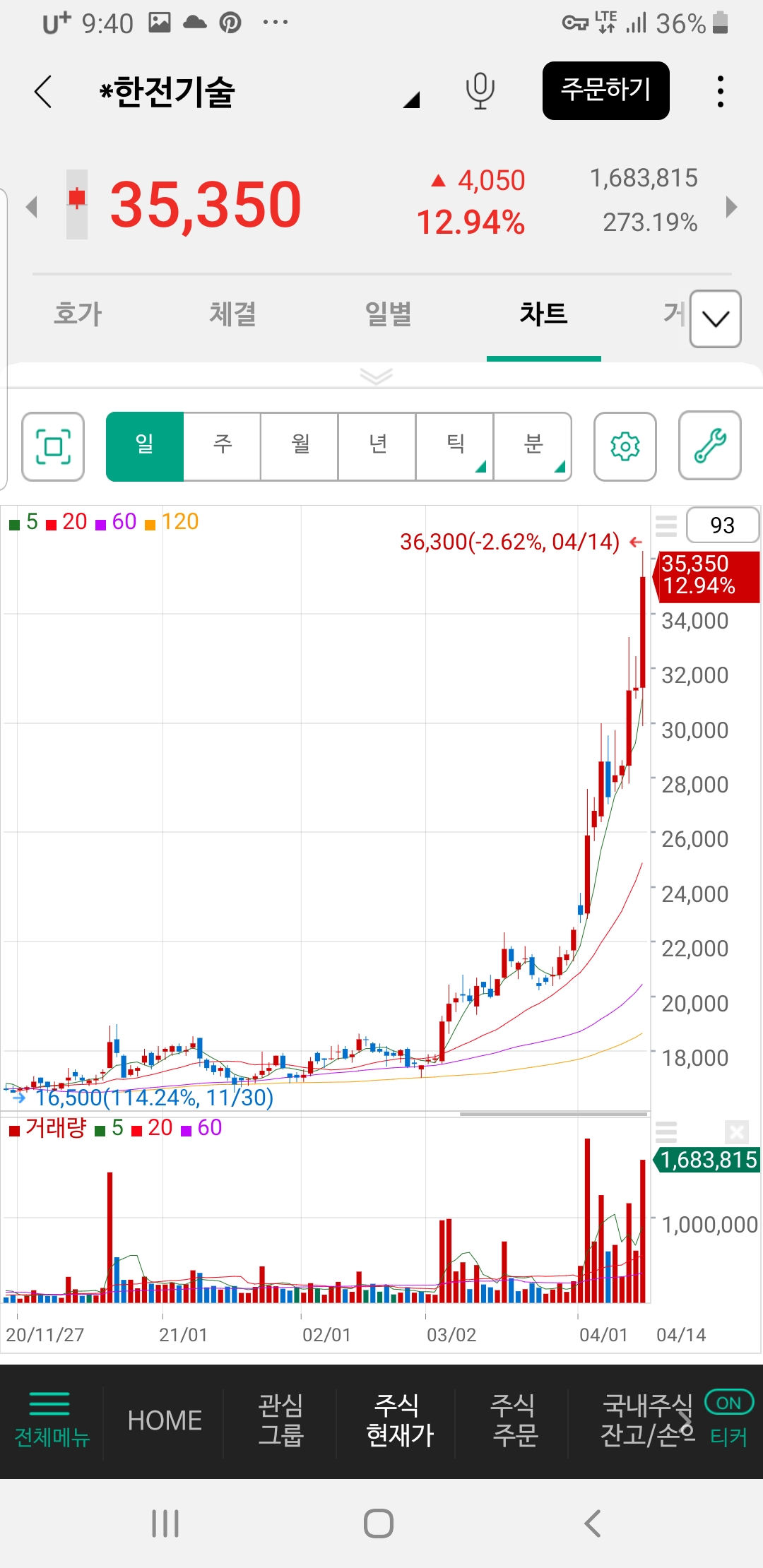Screen dimensions: 763x1568
Task: Open the price chart panel handle menu
Action: [666, 525]
